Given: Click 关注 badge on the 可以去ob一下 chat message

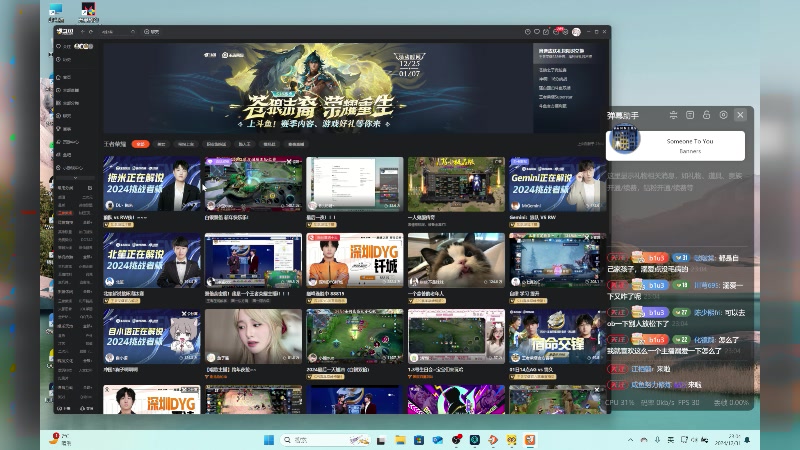Looking at the screenshot, I should (x=617, y=312).
